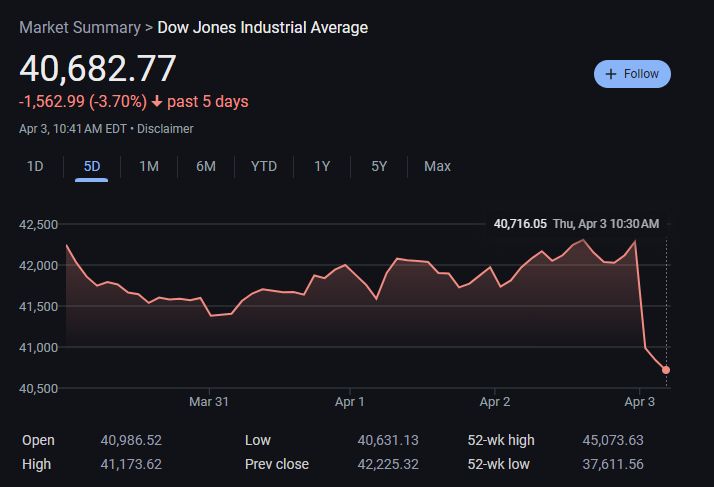Click the plus icon in Follow button

pyautogui.click(x=611, y=74)
